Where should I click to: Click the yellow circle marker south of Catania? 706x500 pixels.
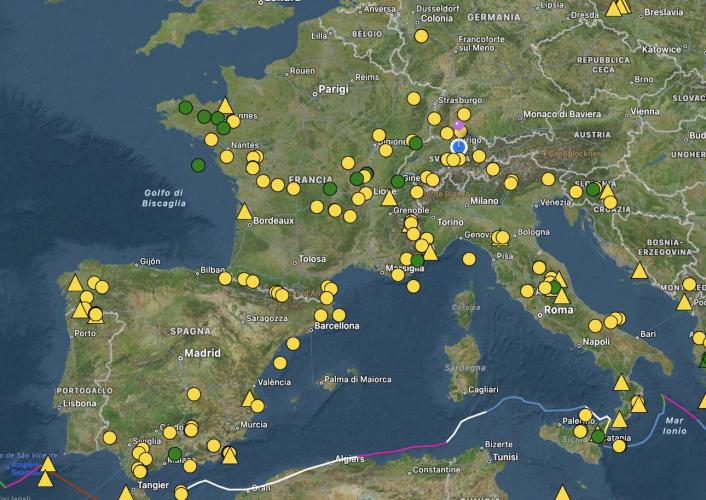coord(619,446)
